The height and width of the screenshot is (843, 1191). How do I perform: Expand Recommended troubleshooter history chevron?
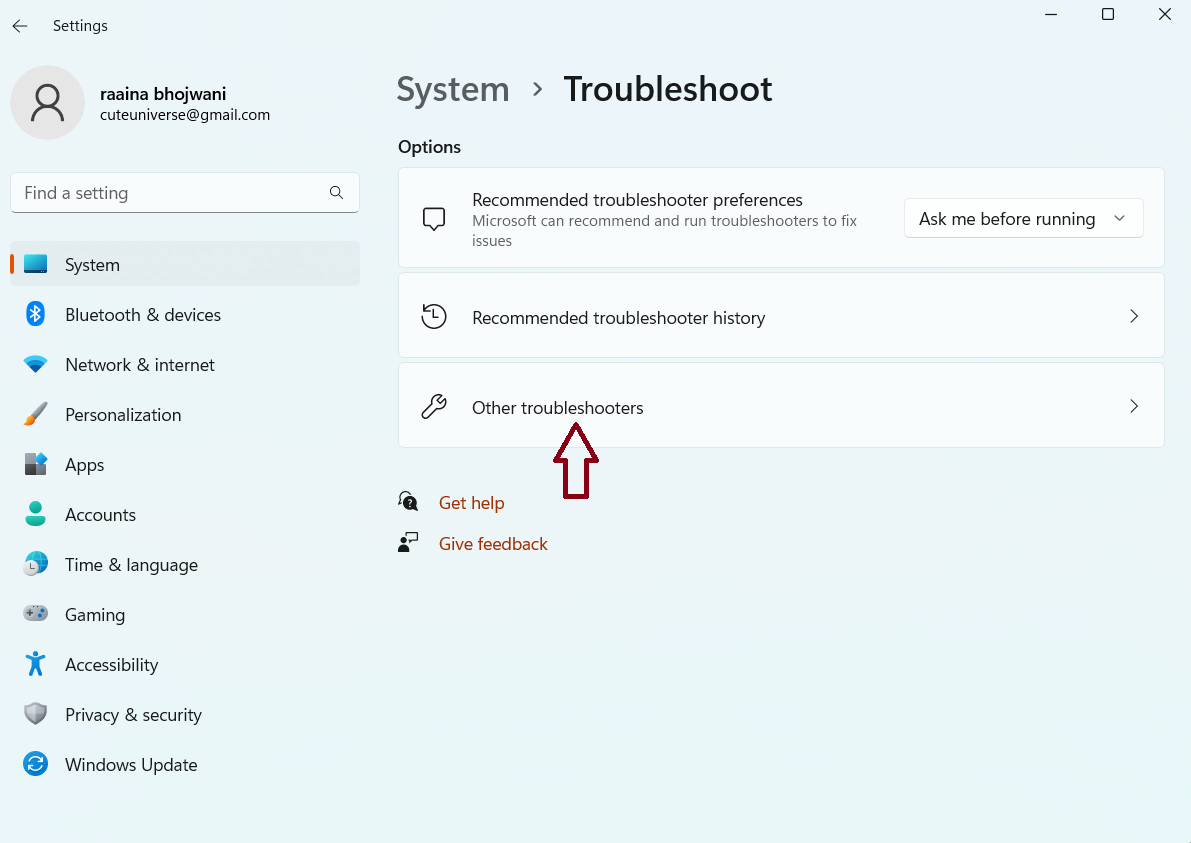pyautogui.click(x=1133, y=317)
